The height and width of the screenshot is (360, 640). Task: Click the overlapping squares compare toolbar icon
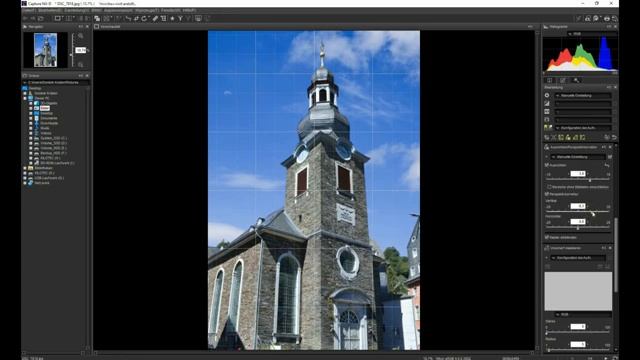coord(97,18)
